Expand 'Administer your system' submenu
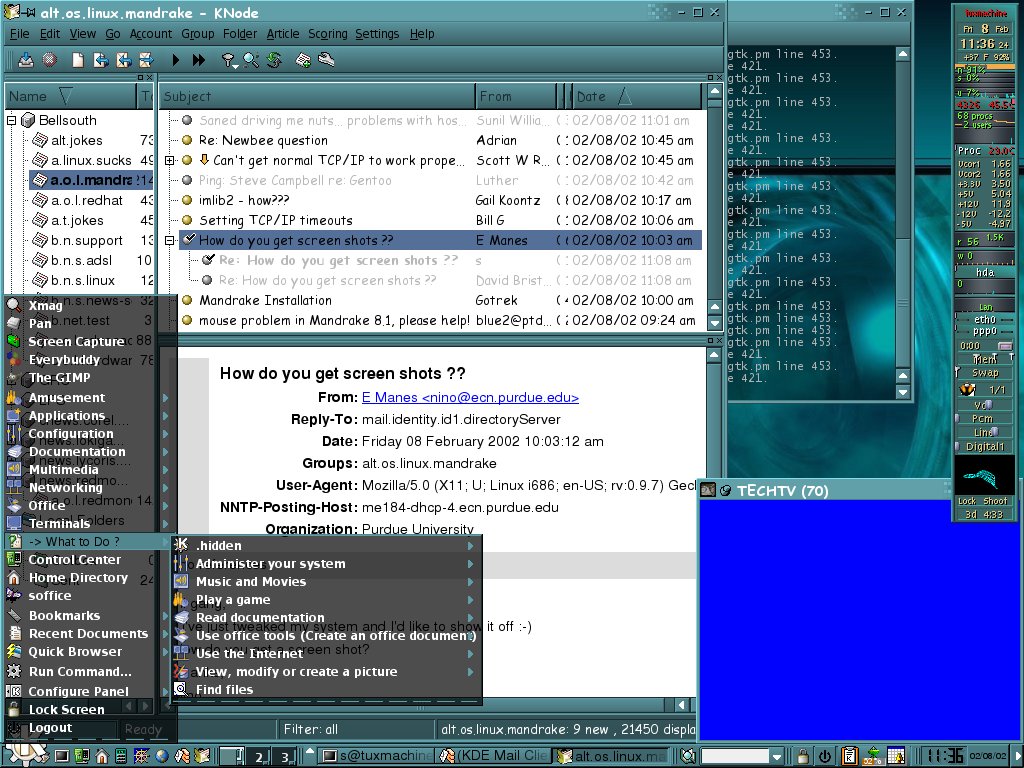Viewport: 1024px width, 768px height. pyautogui.click(x=327, y=564)
